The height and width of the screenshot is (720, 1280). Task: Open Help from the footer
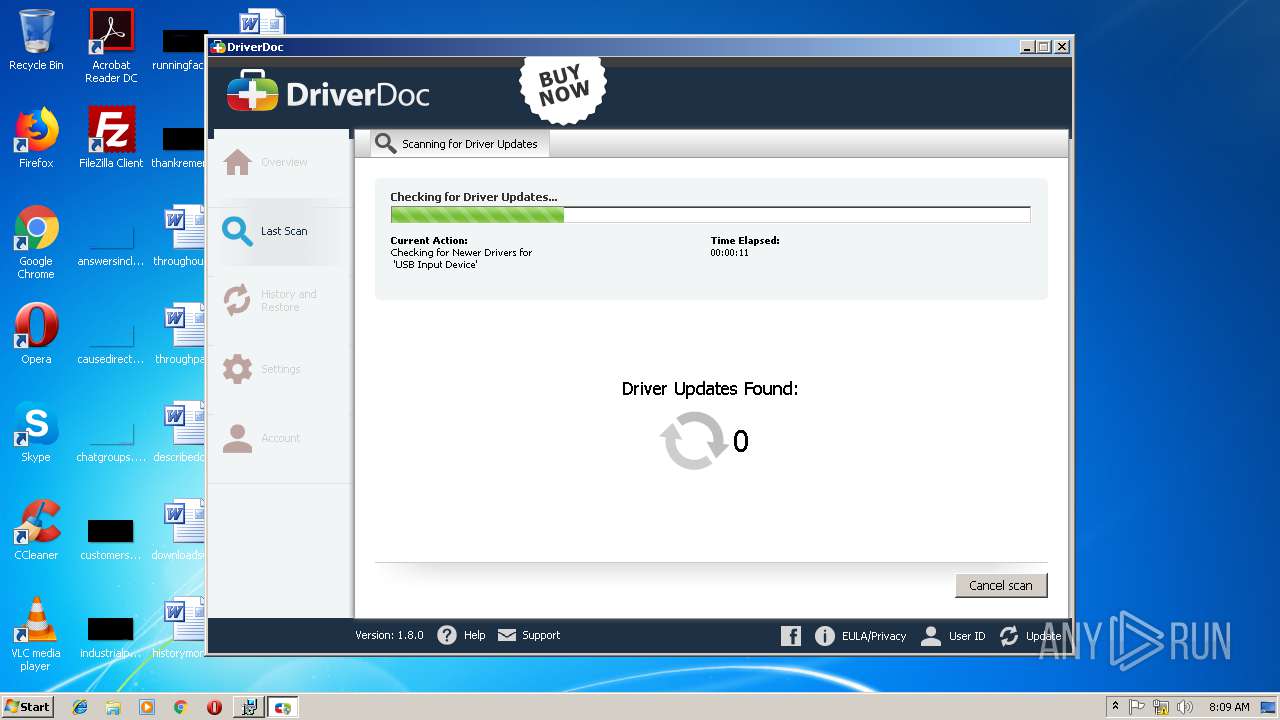(462, 635)
